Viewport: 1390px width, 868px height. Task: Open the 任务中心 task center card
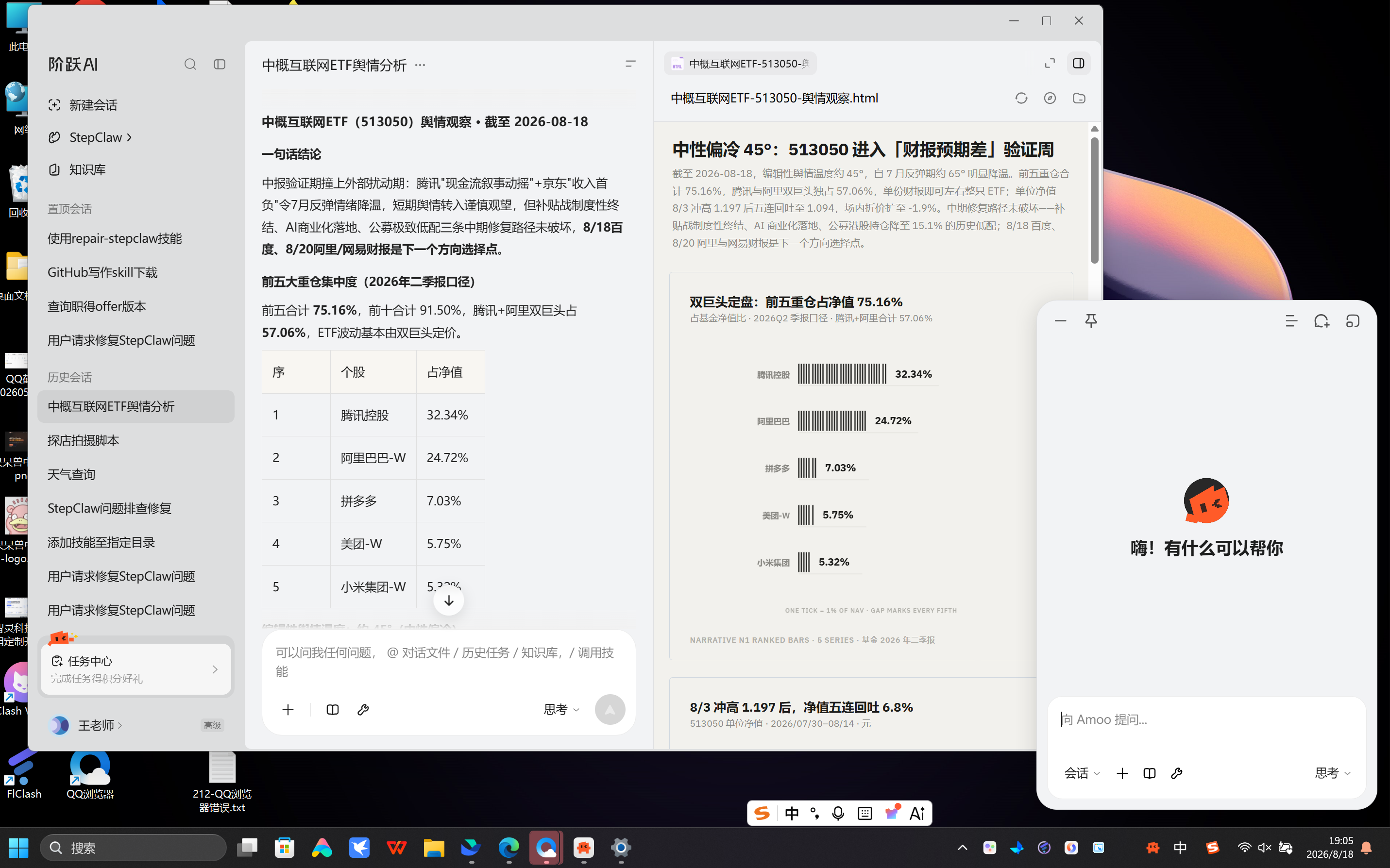136,669
